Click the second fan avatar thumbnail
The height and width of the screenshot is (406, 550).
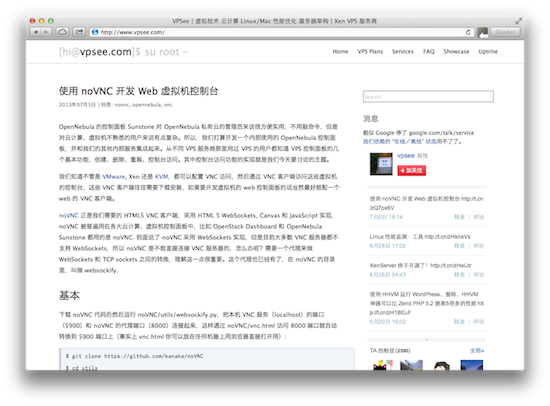(411, 365)
